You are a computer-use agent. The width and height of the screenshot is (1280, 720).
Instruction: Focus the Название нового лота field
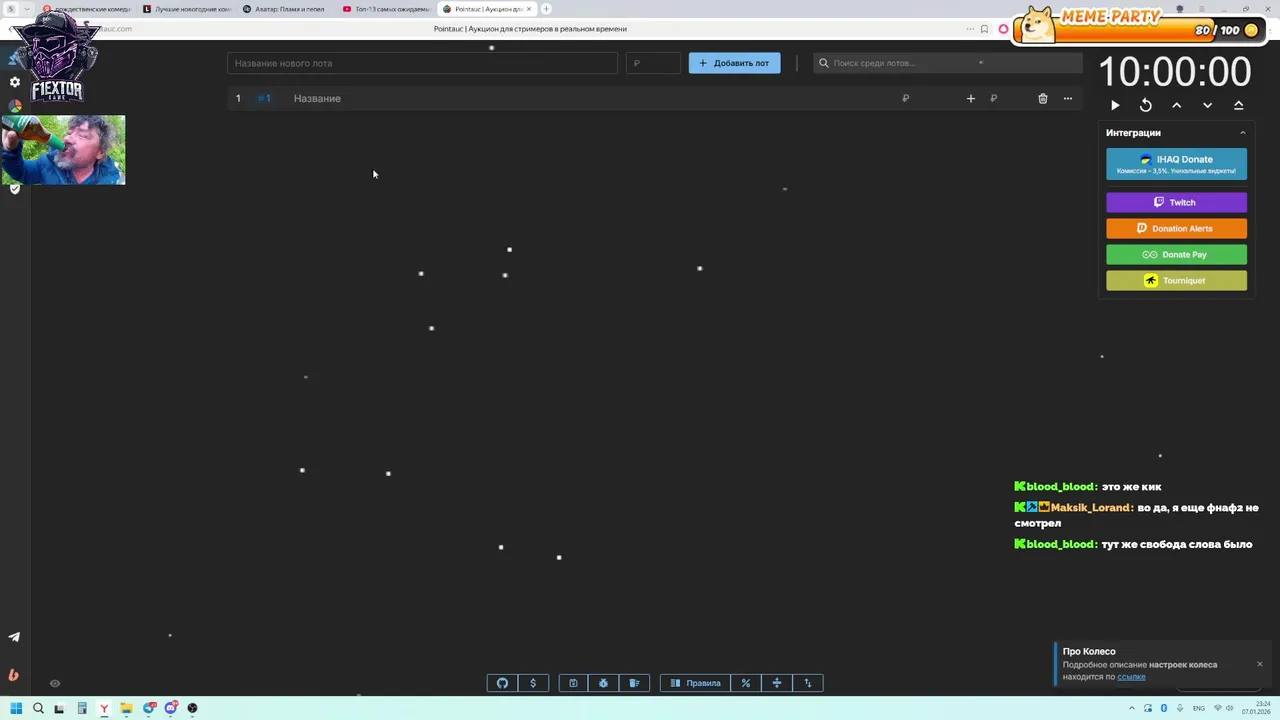[x=422, y=63]
